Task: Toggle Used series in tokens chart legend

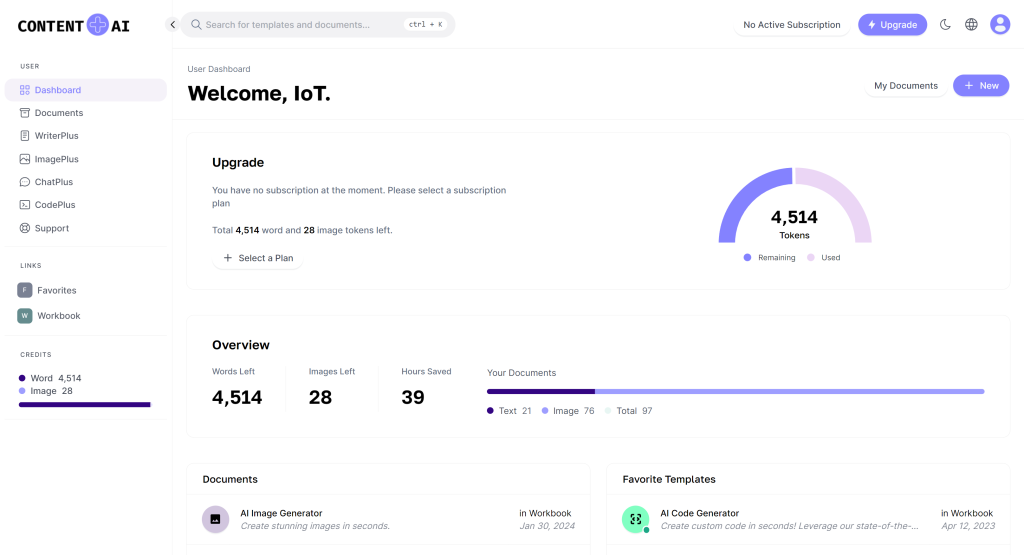Action: pyautogui.click(x=824, y=258)
